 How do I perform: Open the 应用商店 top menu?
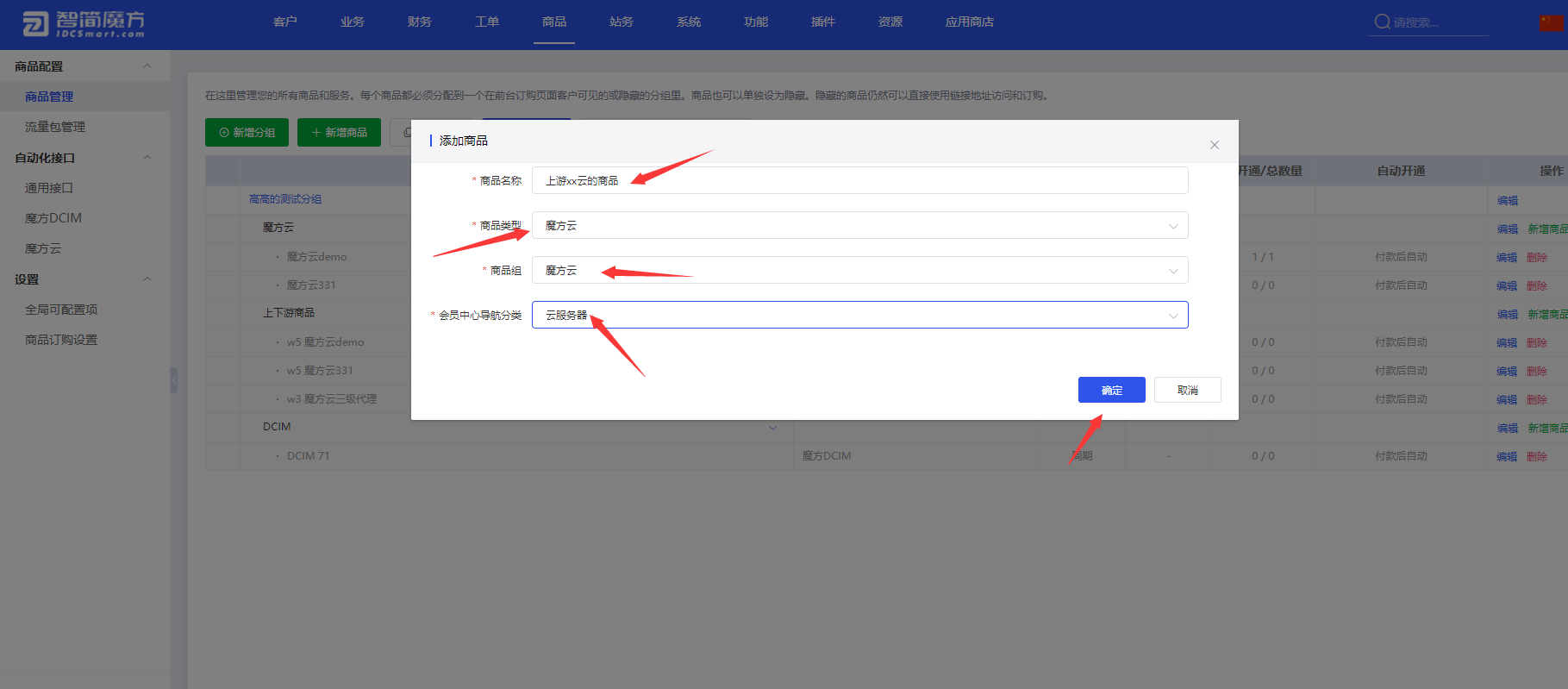[969, 22]
